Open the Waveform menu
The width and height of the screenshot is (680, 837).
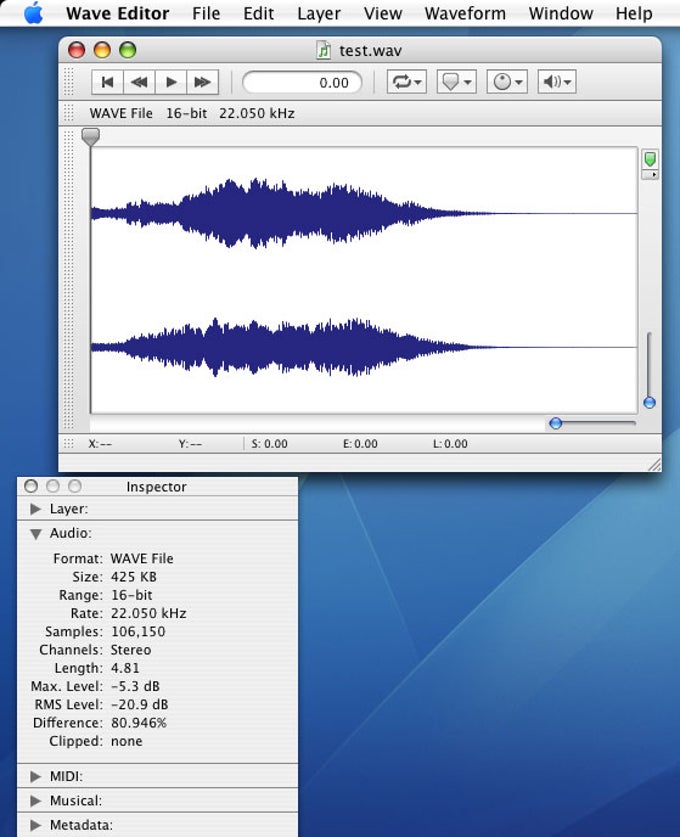tap(465, 13)
